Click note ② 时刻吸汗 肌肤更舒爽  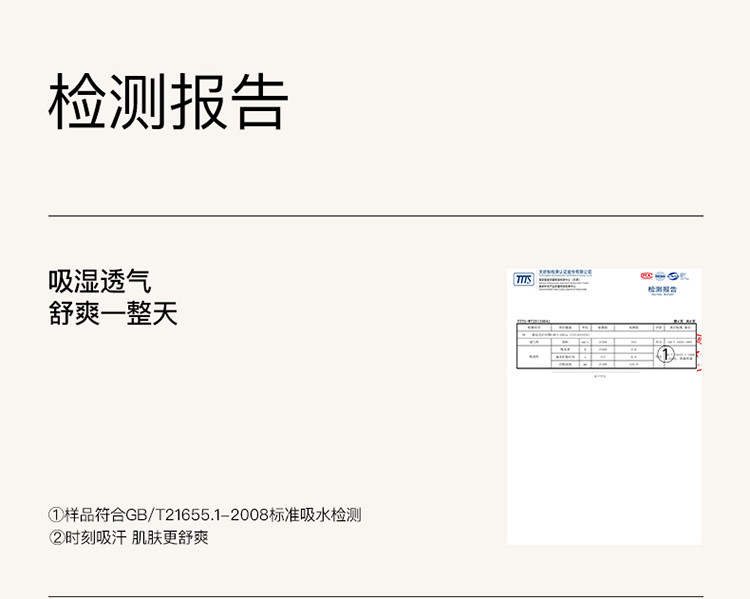click(x=128, y=538)
